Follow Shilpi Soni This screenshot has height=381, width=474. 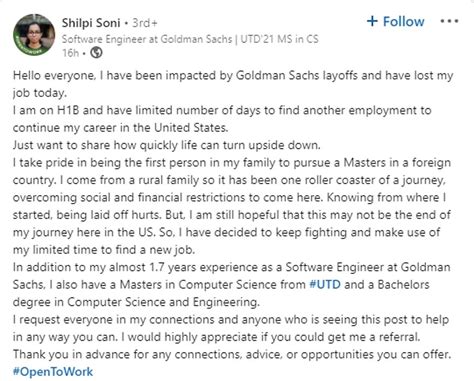click(396, 21)
